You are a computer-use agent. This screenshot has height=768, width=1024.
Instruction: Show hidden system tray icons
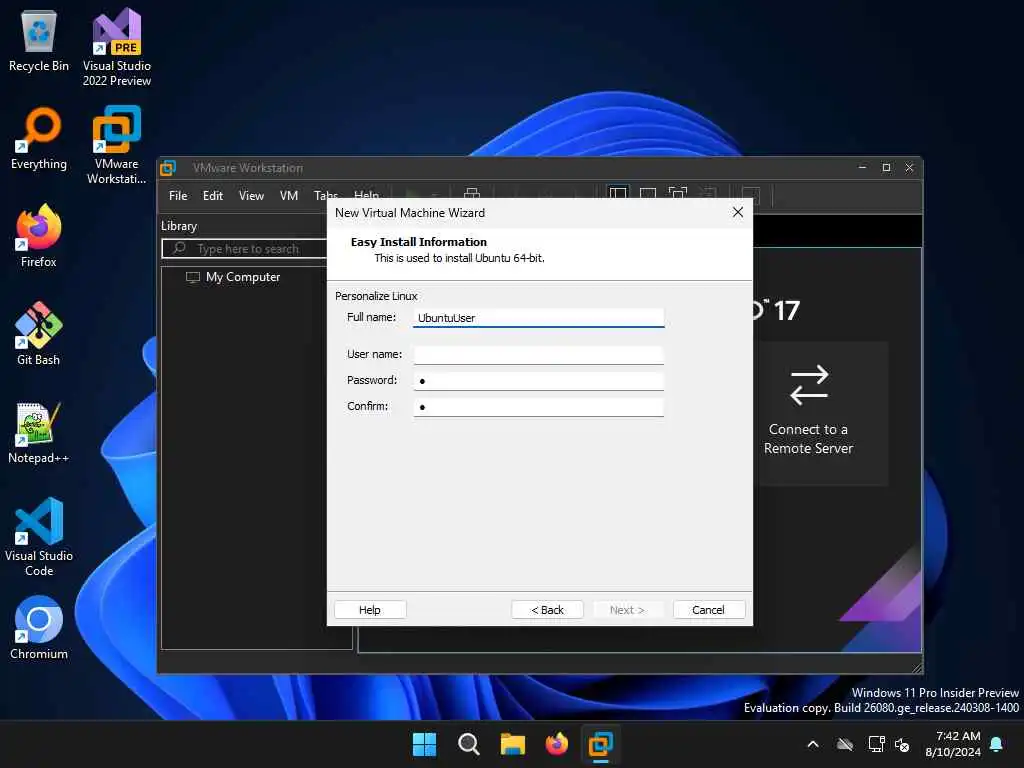coord(813,744)
